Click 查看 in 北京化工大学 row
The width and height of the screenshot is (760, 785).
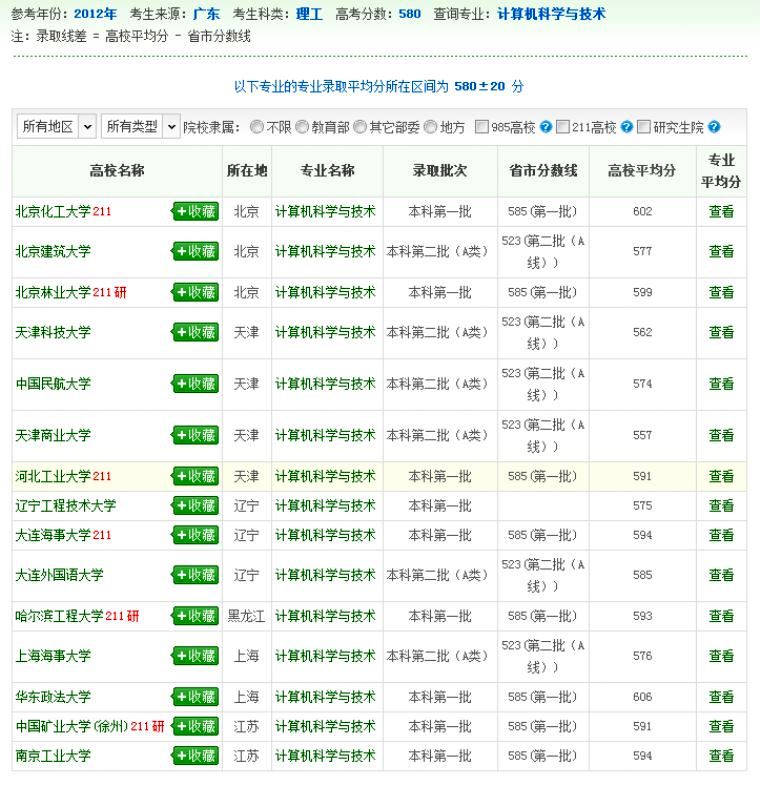(721, 211)
